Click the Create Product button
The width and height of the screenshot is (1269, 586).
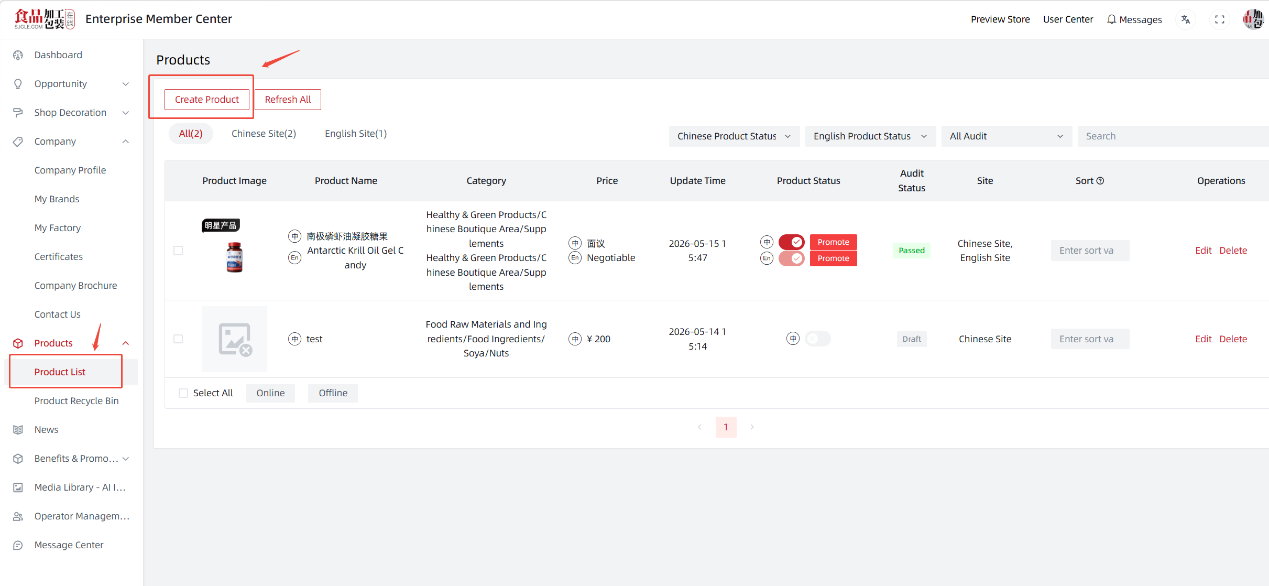[x=207, y=100]
